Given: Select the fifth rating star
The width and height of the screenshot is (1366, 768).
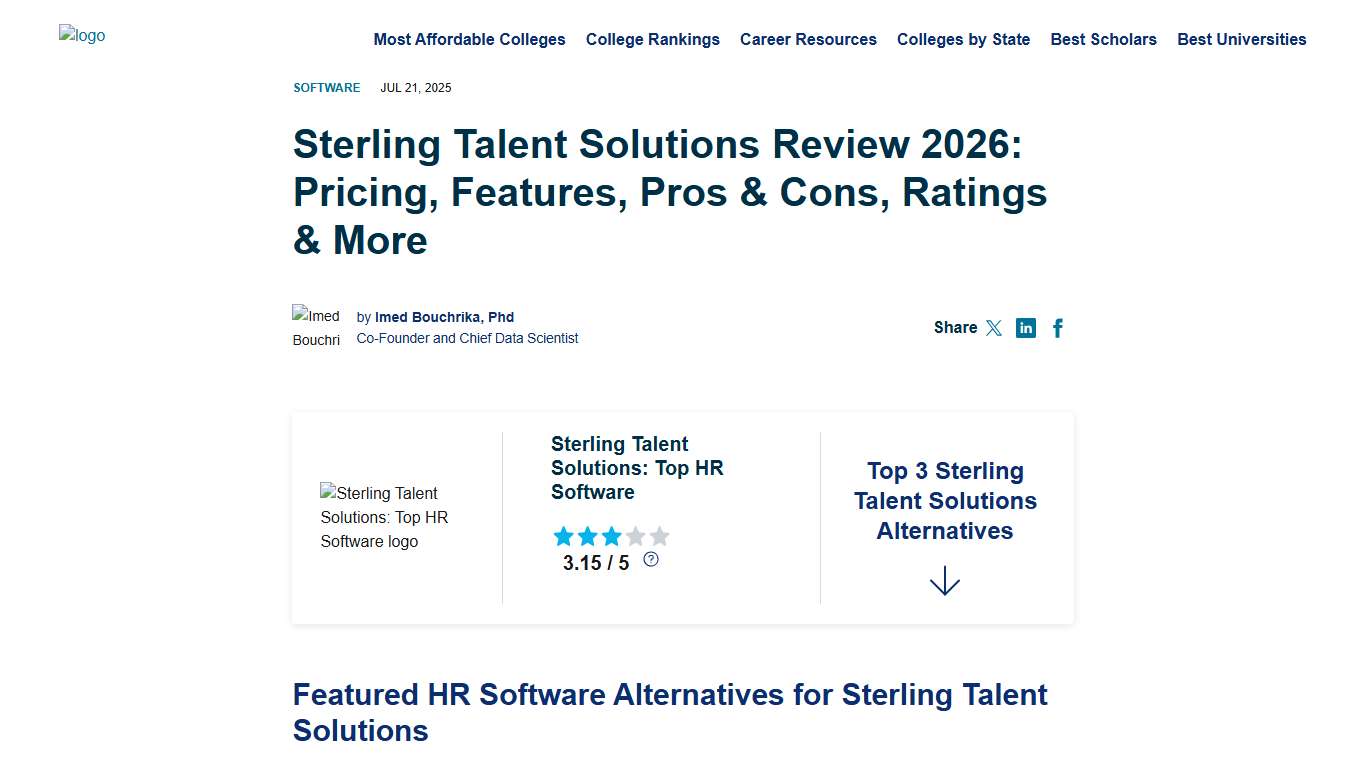Looking at the screenshot, I should (x=659, y=536).
